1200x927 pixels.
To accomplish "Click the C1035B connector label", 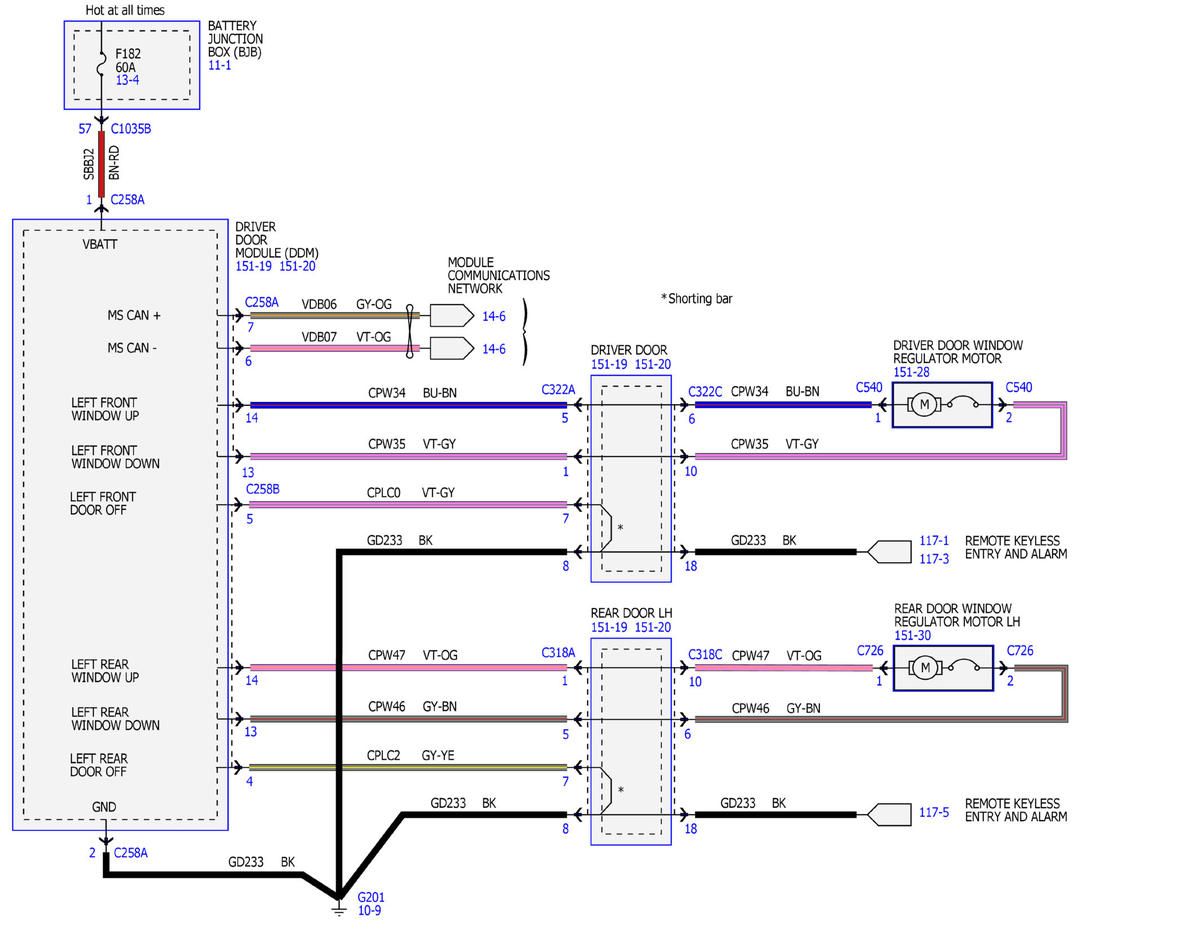I will pos(130,129).
